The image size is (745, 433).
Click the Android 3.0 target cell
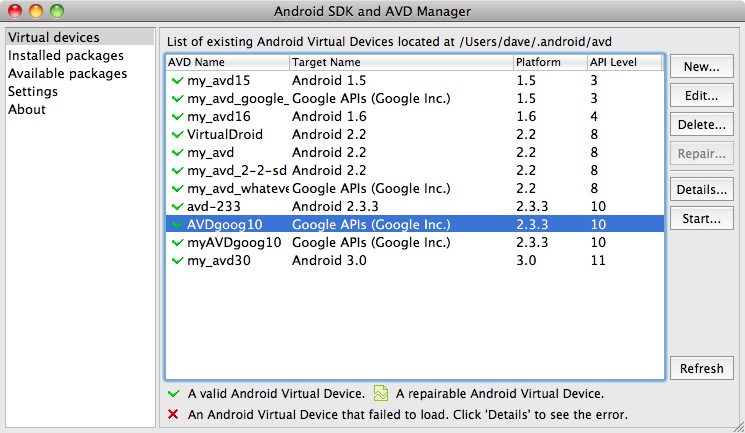click(329, 261)
